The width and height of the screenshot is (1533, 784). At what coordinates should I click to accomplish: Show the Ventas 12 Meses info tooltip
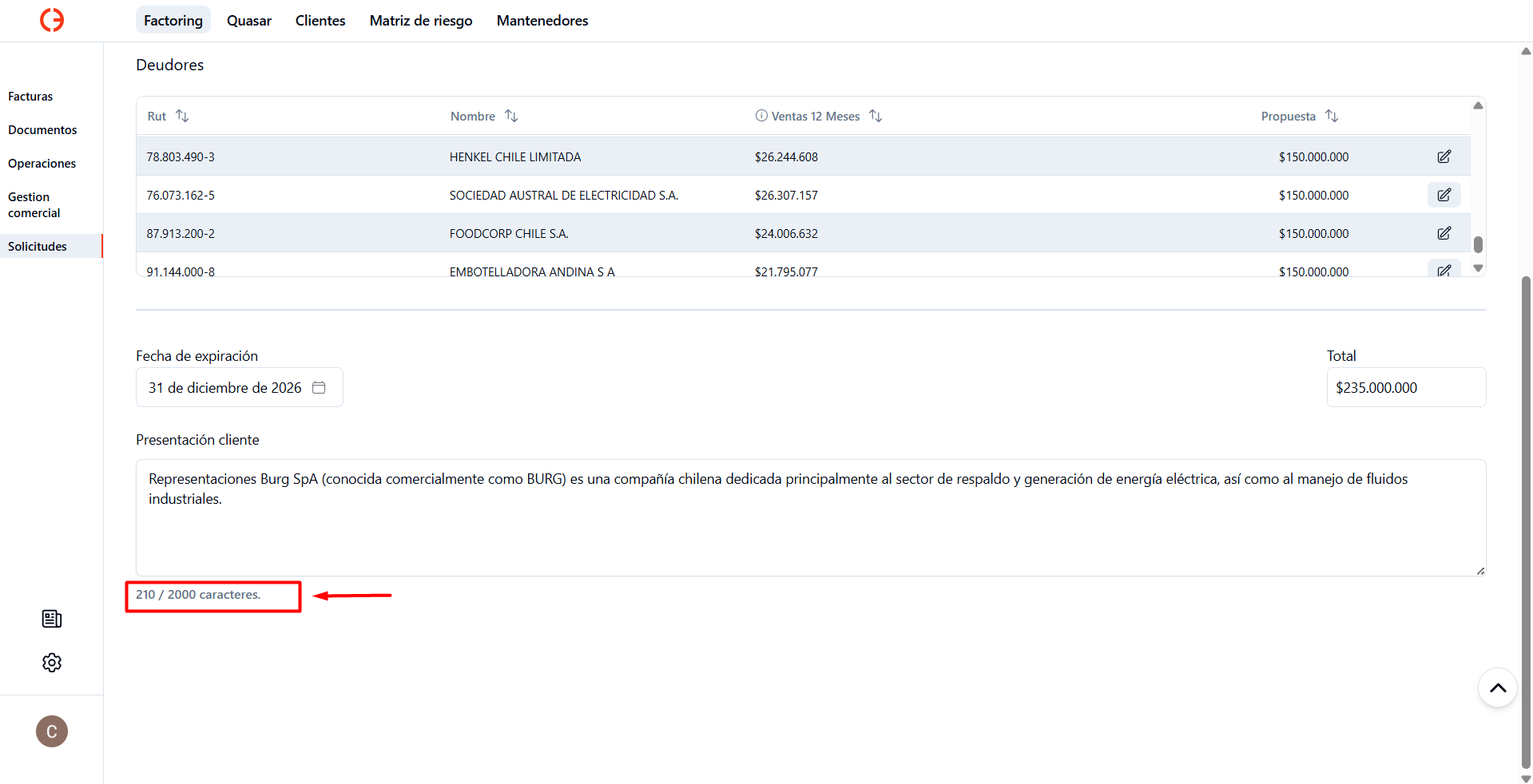[761, 116]
